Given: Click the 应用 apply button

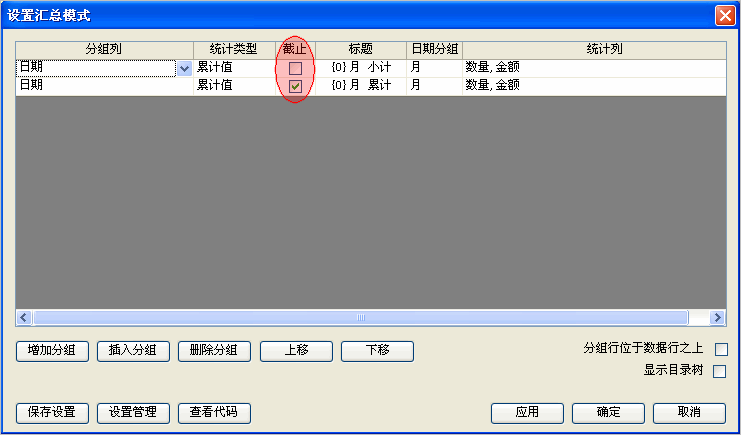Looking at the screenshot, I should pyautogui.click(x=527, y=413).
